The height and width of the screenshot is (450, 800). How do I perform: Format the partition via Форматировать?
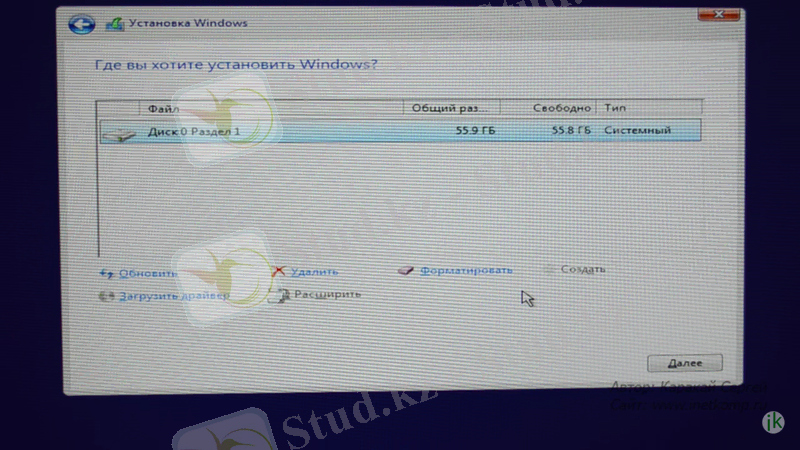pyautogui.click(x=466, y=270)
